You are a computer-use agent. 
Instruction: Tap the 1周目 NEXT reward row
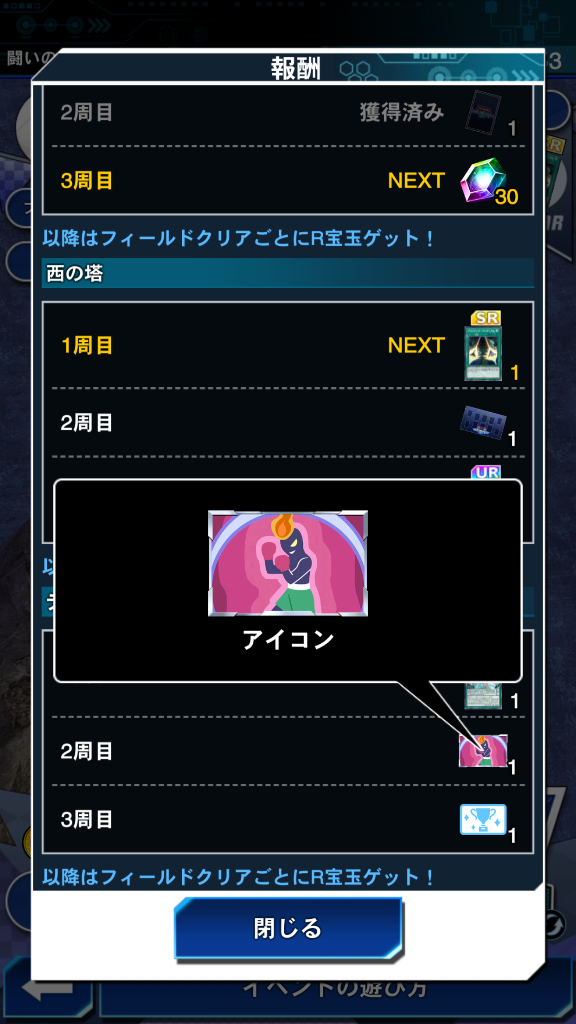pos(288,345)
